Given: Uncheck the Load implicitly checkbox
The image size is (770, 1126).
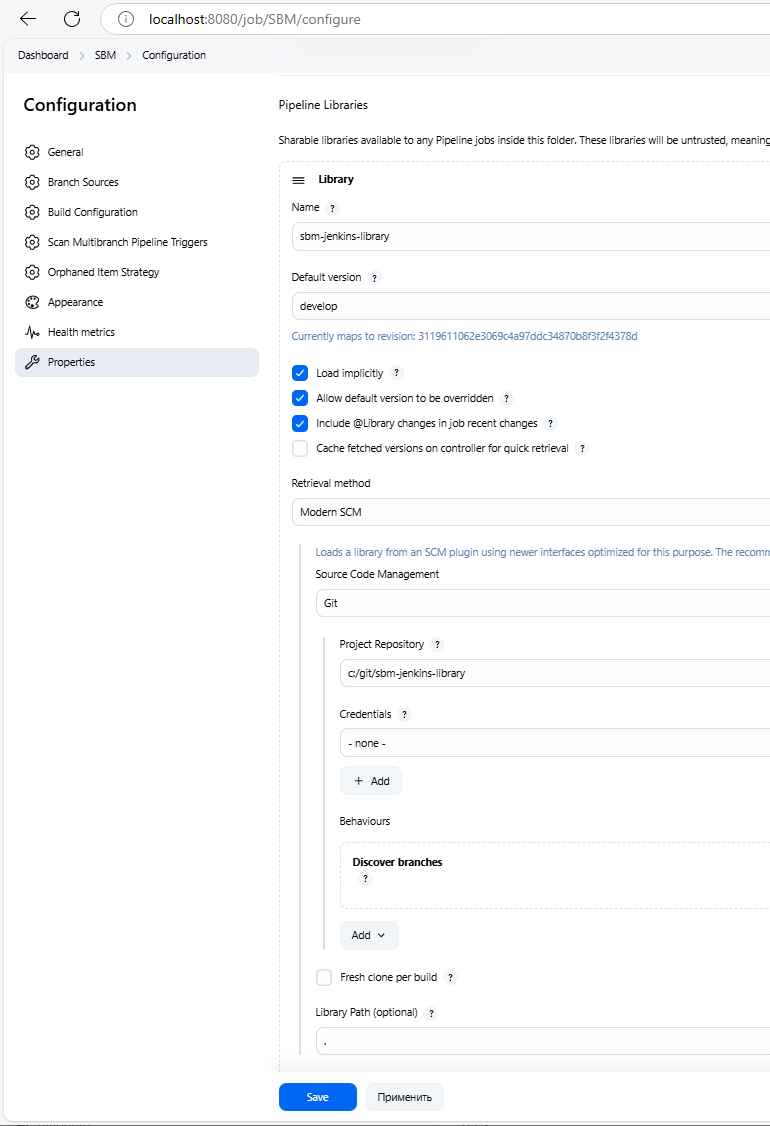Looking at the screenshot, I should click(x=300, y=373).
